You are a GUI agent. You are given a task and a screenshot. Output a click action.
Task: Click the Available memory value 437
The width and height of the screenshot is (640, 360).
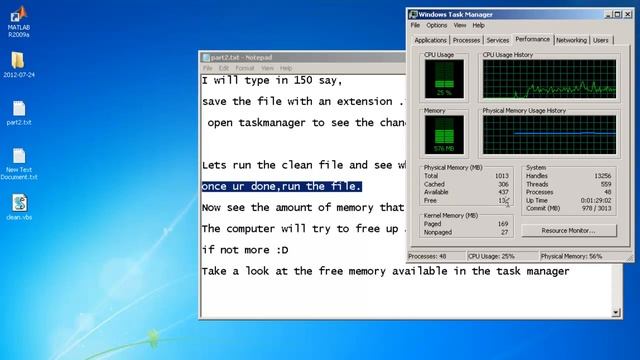point(503,192)
